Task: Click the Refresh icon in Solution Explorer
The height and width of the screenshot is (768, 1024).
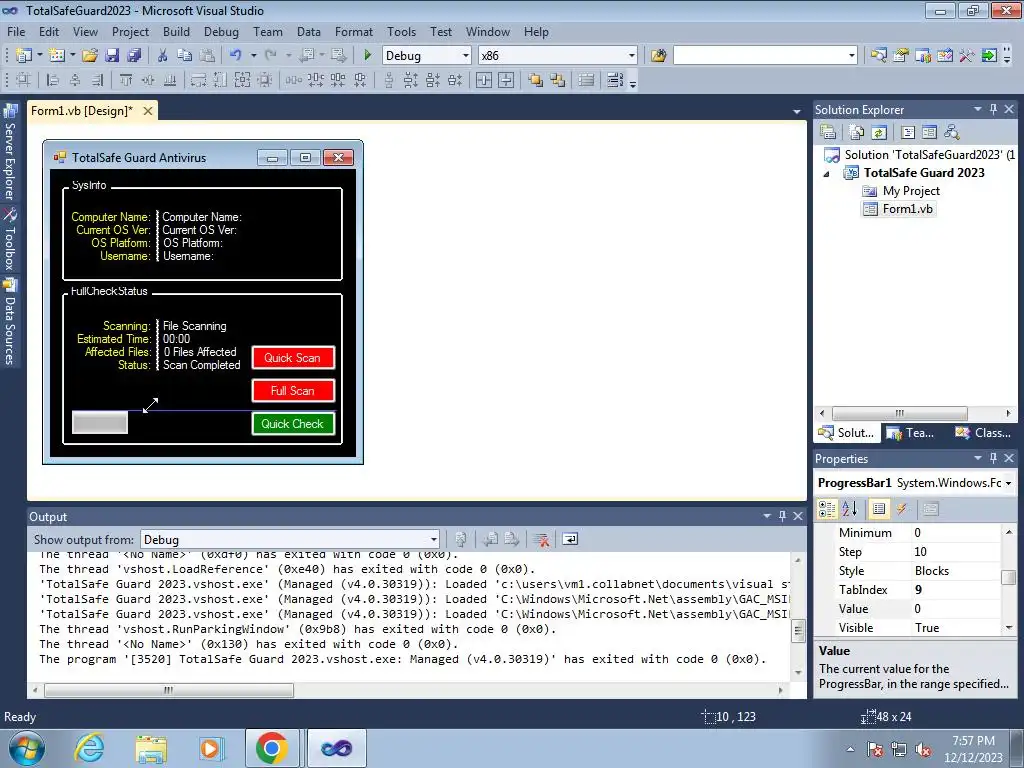Action: pyautogui.click(x=879, y=133)
